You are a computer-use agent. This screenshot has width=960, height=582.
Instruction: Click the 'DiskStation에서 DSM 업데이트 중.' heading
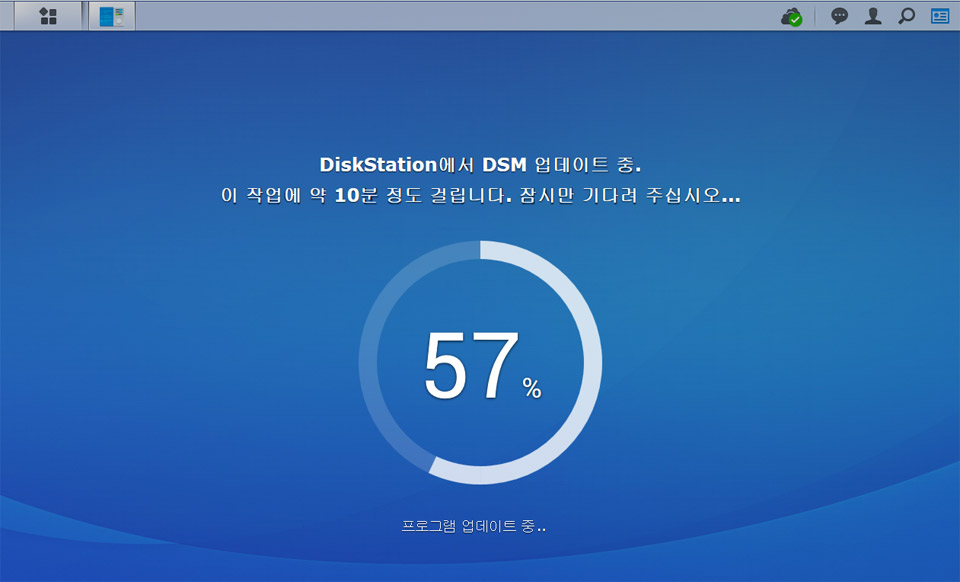click(x=480, y=165)
